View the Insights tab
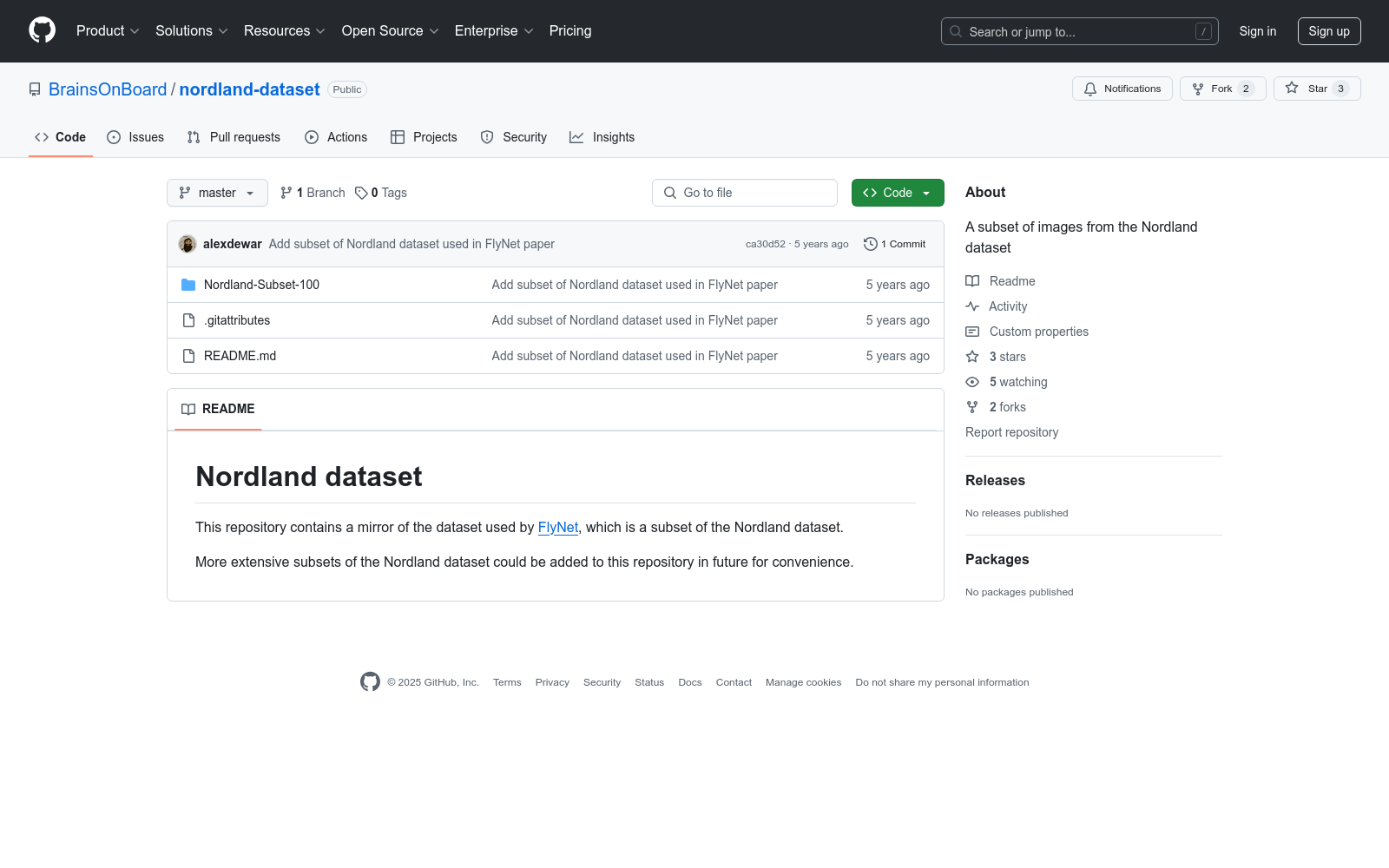Viewport: 1389px width, 868px height. click(602, 137)
